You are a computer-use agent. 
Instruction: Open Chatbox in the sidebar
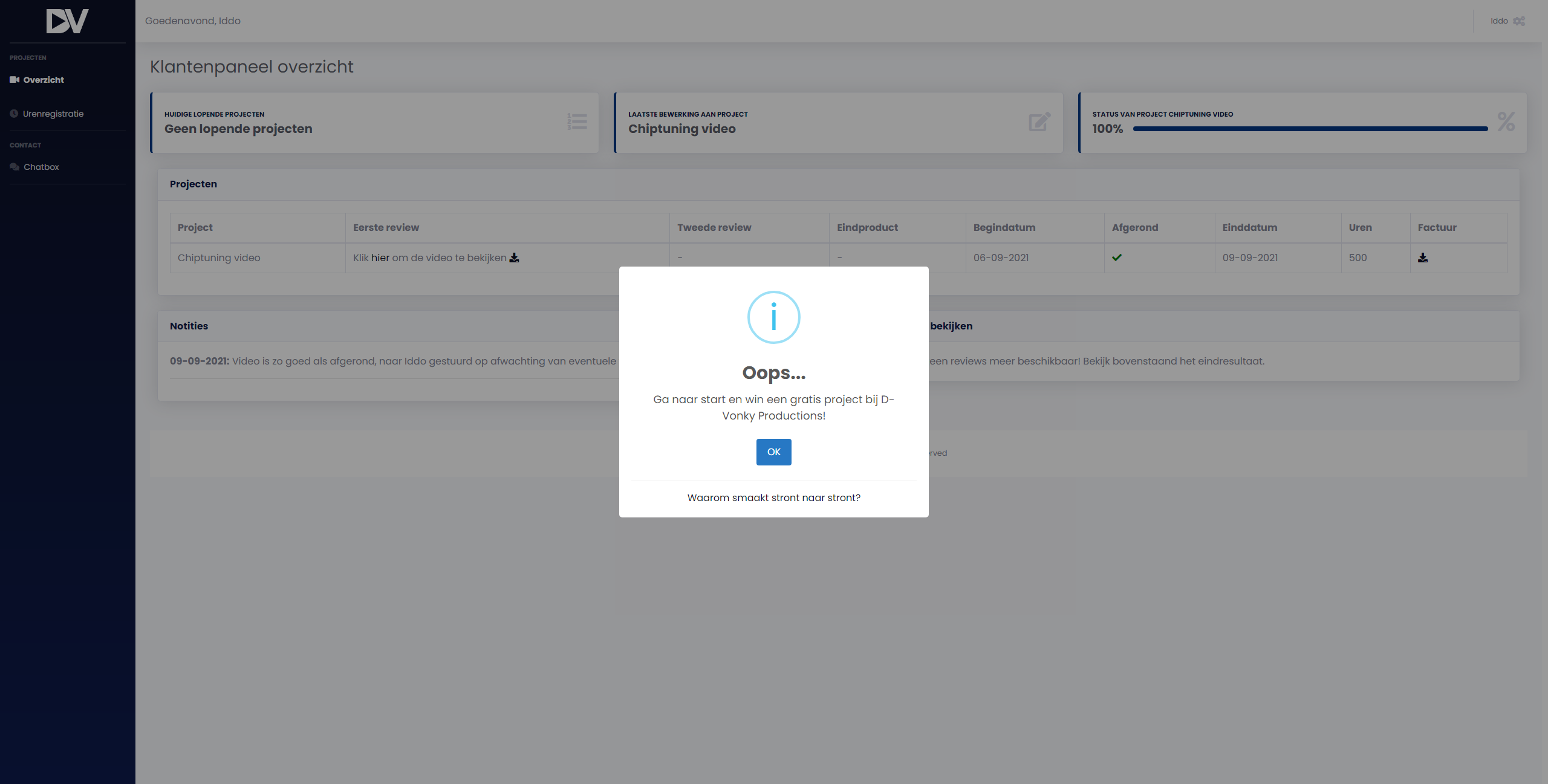(x=41, y=167)
